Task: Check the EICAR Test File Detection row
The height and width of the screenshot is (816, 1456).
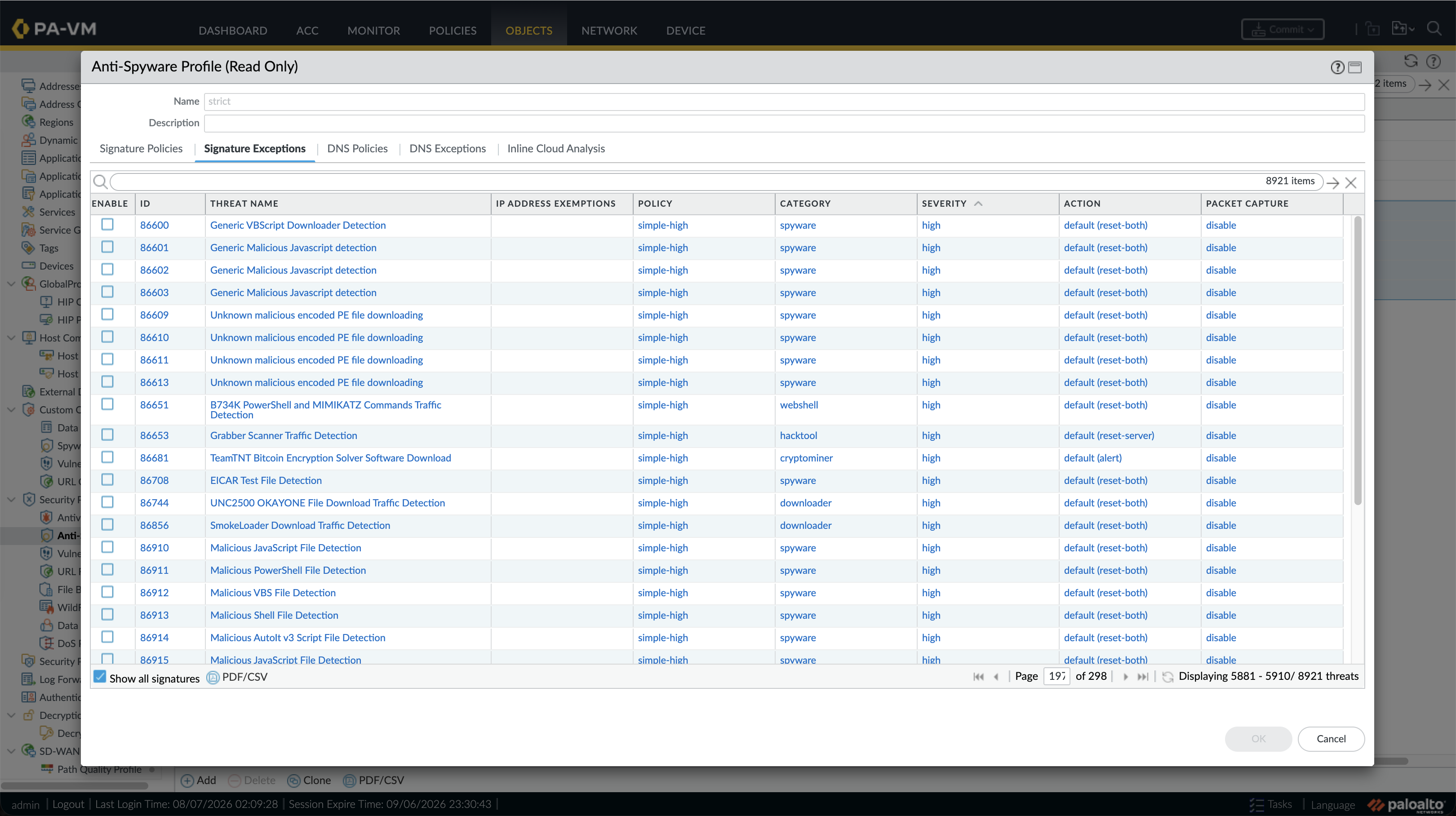Action: [x=107, y=480]
